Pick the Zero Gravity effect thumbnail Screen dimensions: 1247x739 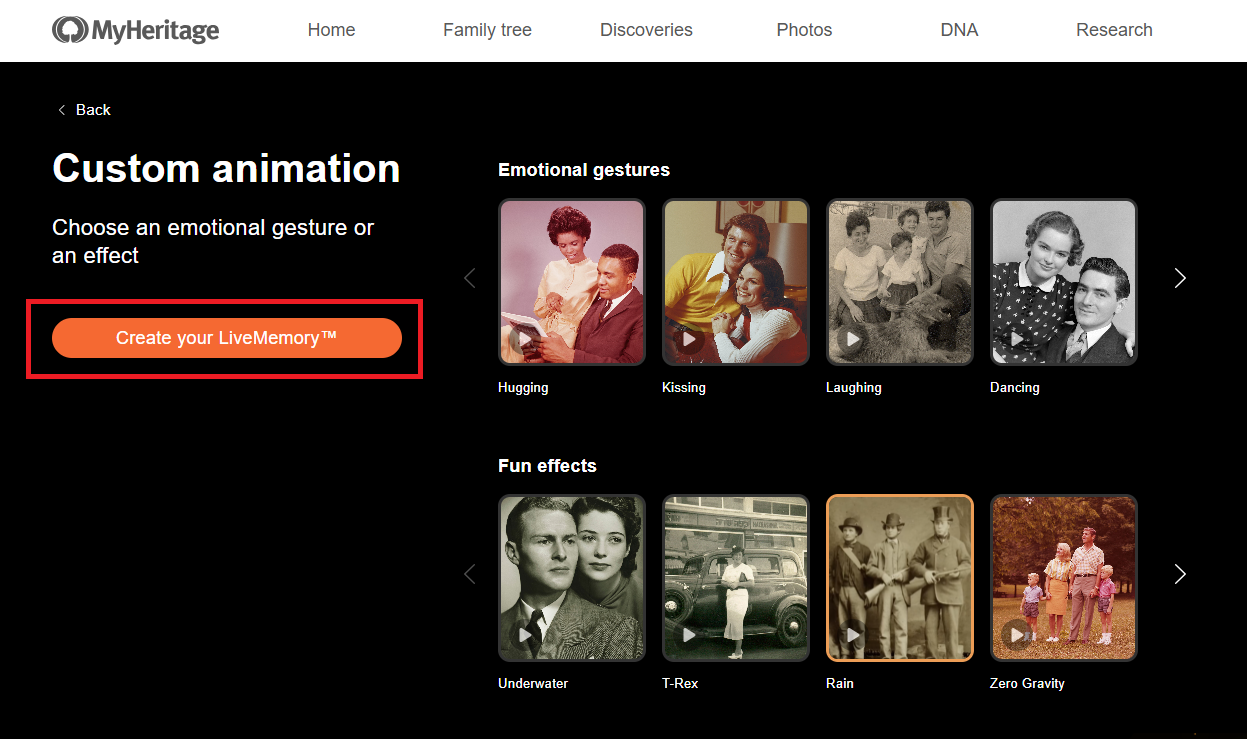click(1064, 578)
